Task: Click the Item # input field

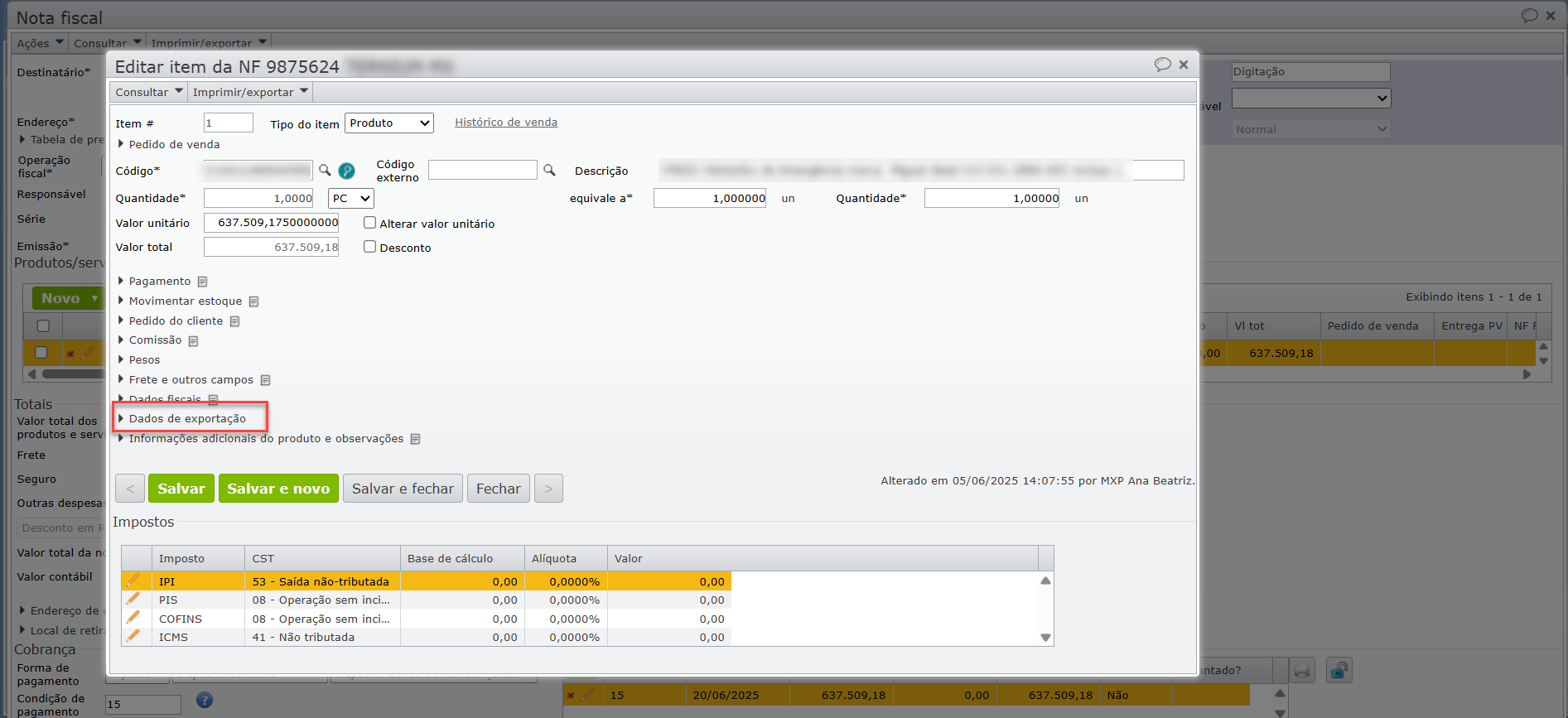Action: [x=229, y=123]
